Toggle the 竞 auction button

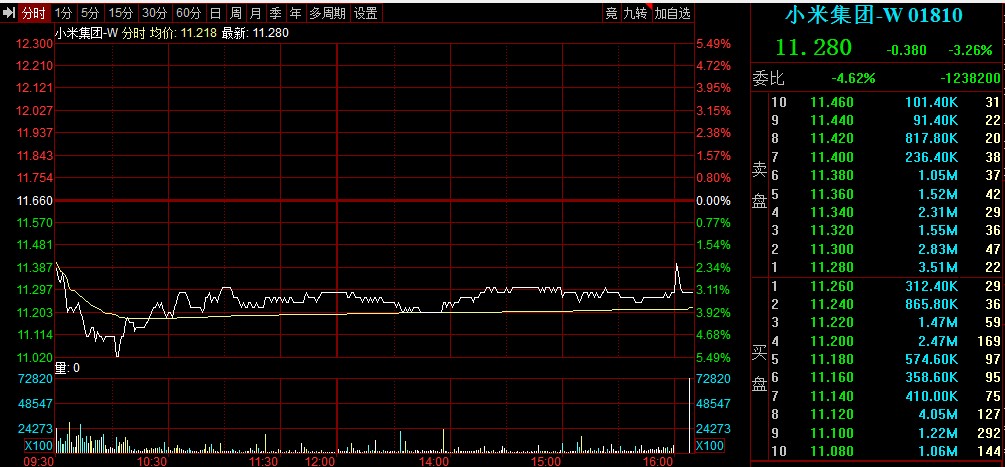[611, 13]
